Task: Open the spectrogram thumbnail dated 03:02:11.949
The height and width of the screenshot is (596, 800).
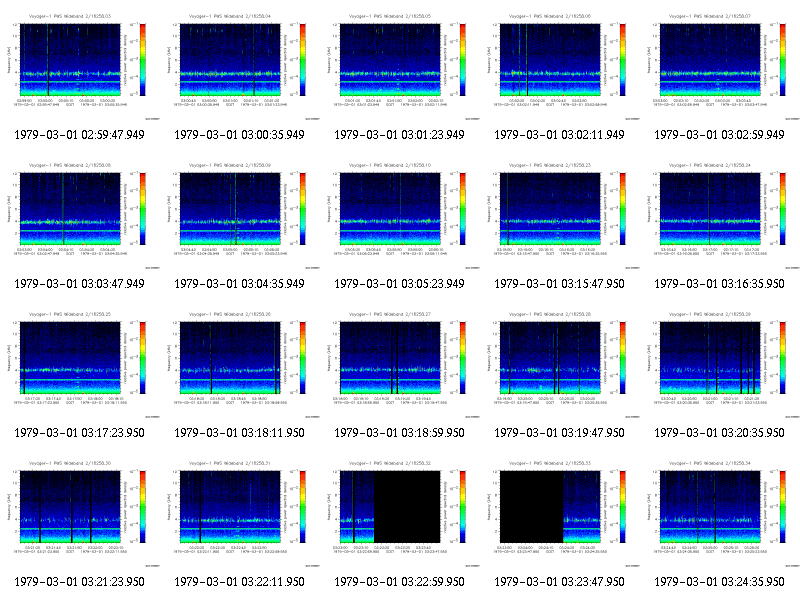Action: click(x=560, y=65)
